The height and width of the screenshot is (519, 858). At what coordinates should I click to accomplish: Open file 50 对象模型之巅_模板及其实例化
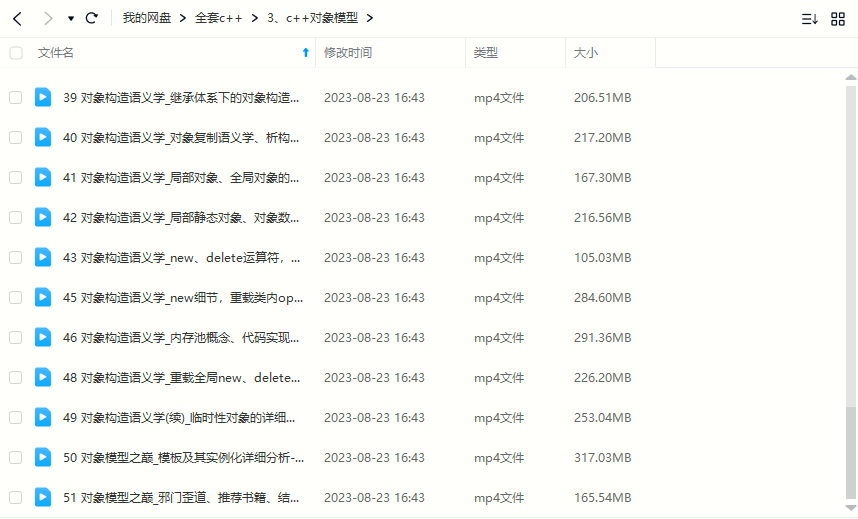192,457
